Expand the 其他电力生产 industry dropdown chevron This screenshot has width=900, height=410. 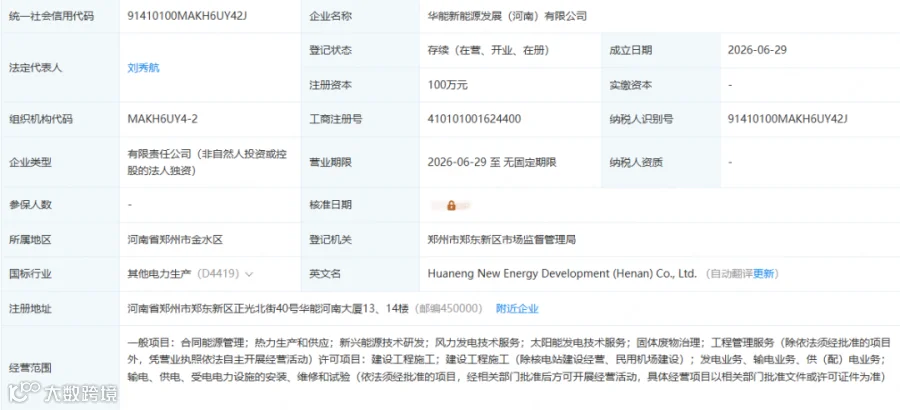coord(249,274)
